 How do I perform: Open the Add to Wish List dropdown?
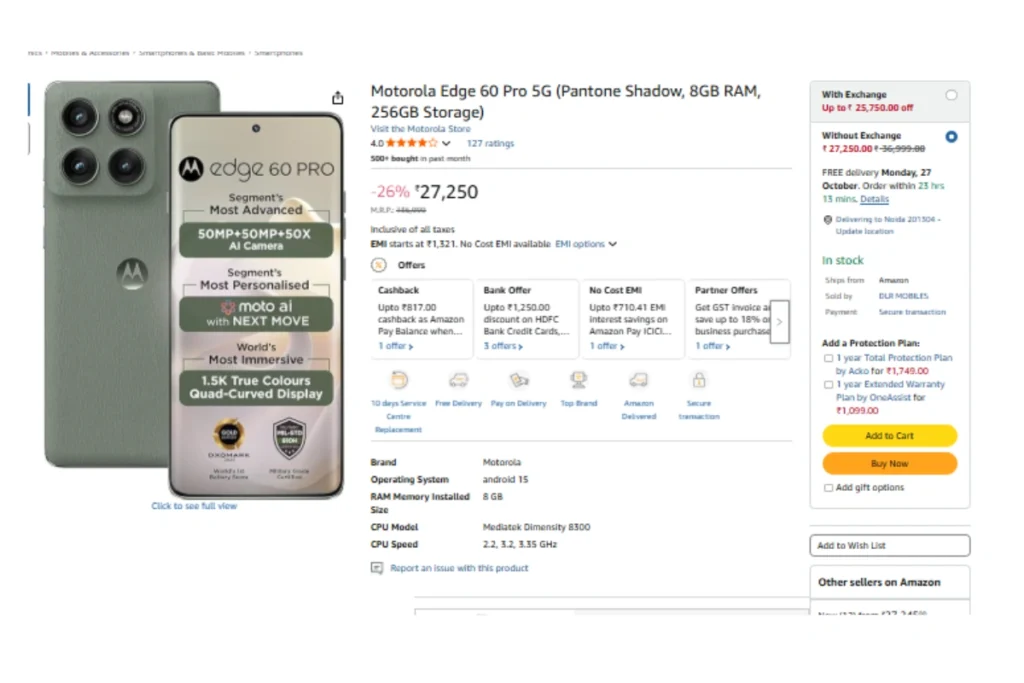click(889, 546)
